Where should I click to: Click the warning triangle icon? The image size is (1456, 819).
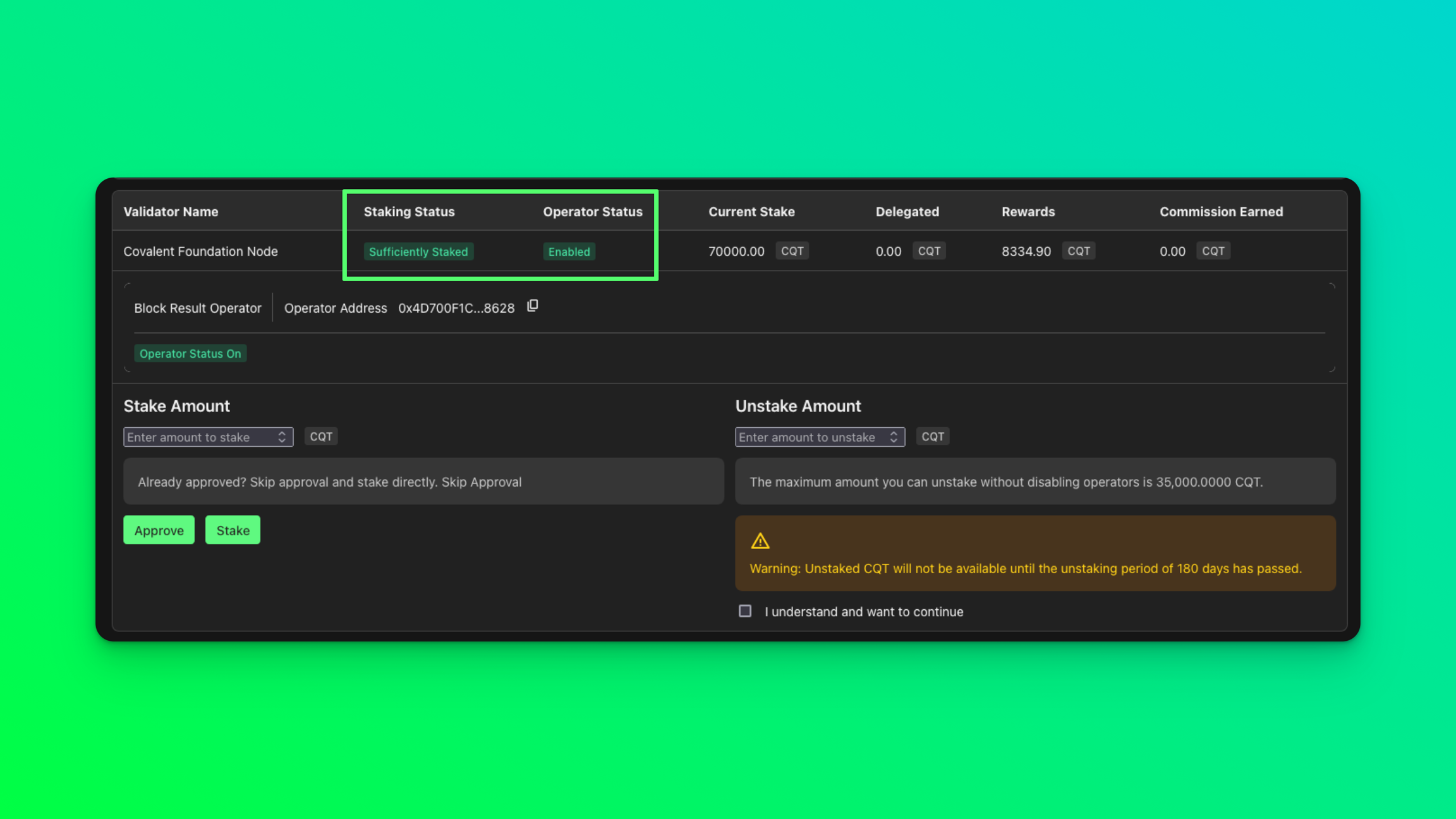[760, 541]
